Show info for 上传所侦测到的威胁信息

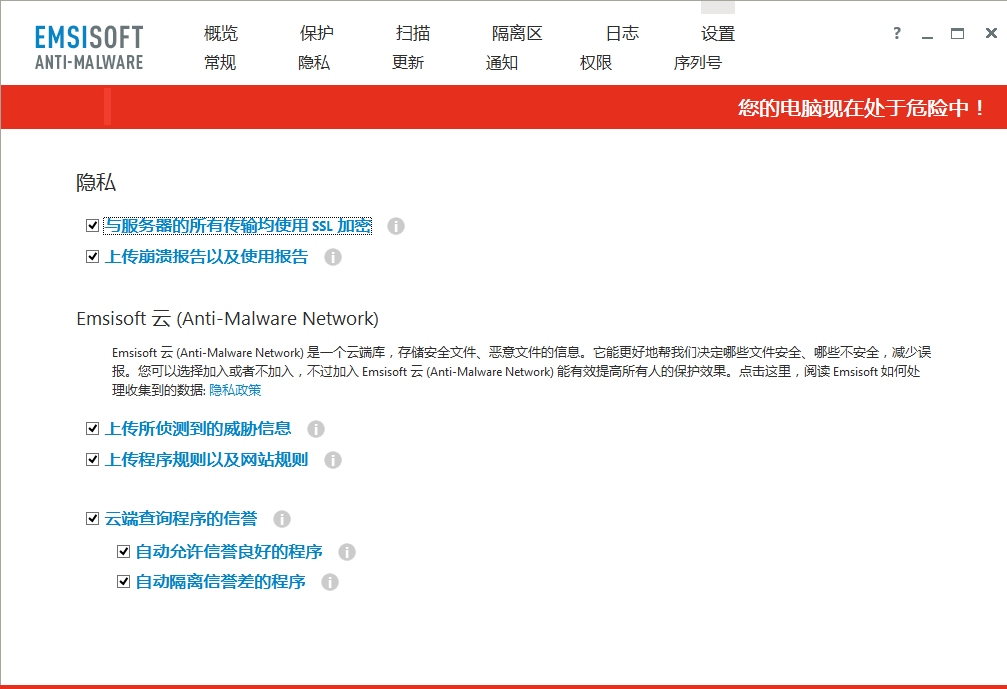[x=316, y=429]
